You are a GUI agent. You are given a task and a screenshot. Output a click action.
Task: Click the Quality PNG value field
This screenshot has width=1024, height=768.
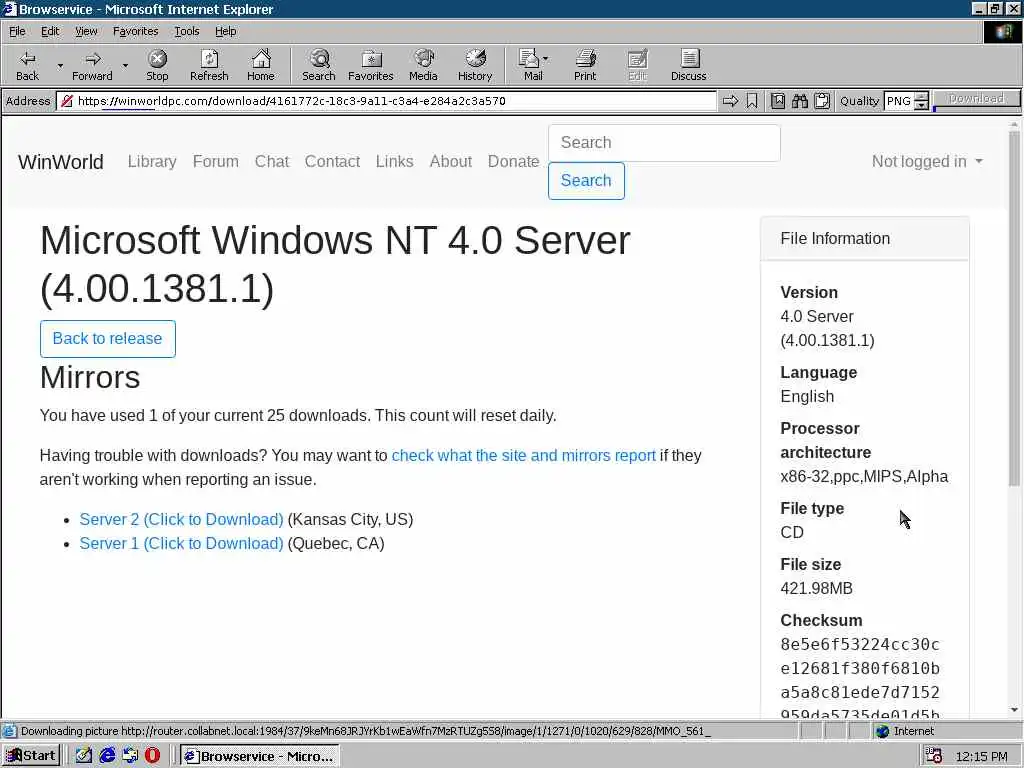pyautogui.click(x=899, y=101)
